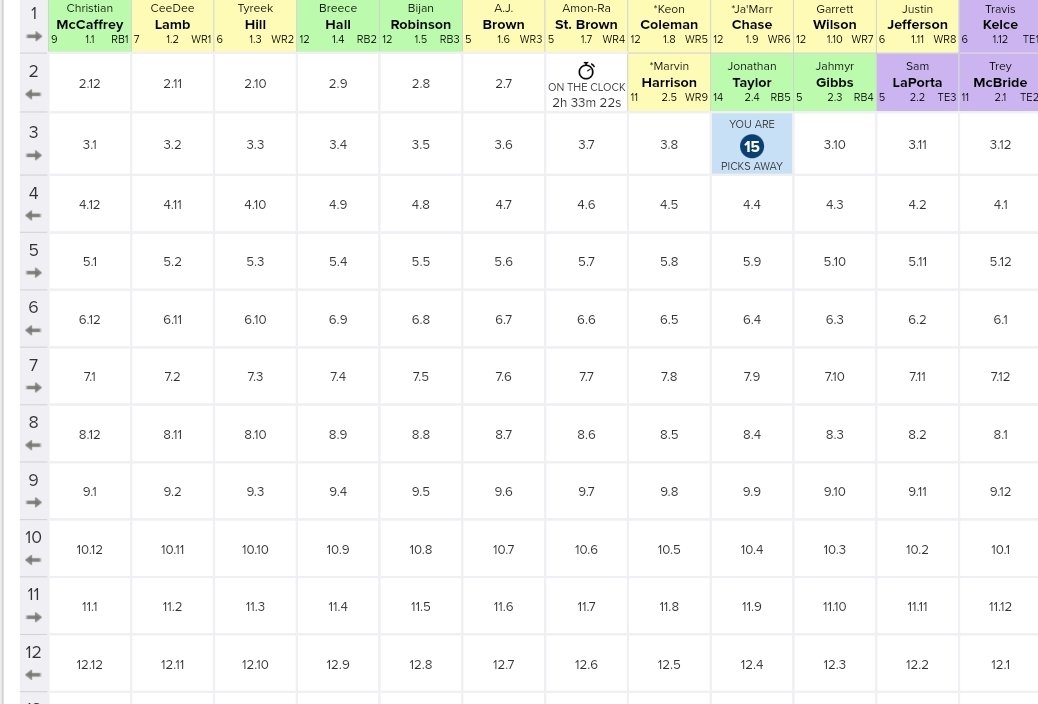Click the right-pointing snake arrow for round 1
This screenshot has height=704, width=1038.
[33, 38]
